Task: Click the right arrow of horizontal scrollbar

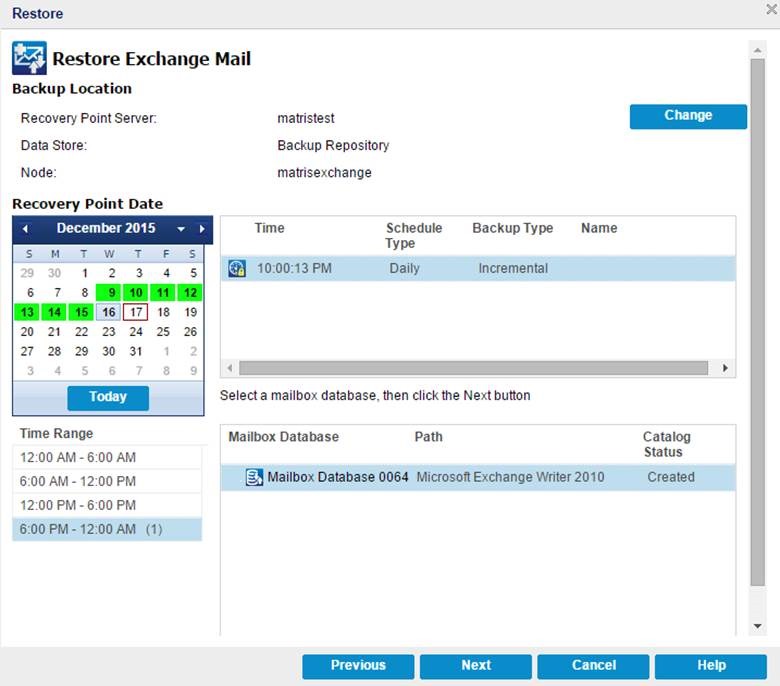Action: point(725,368)
